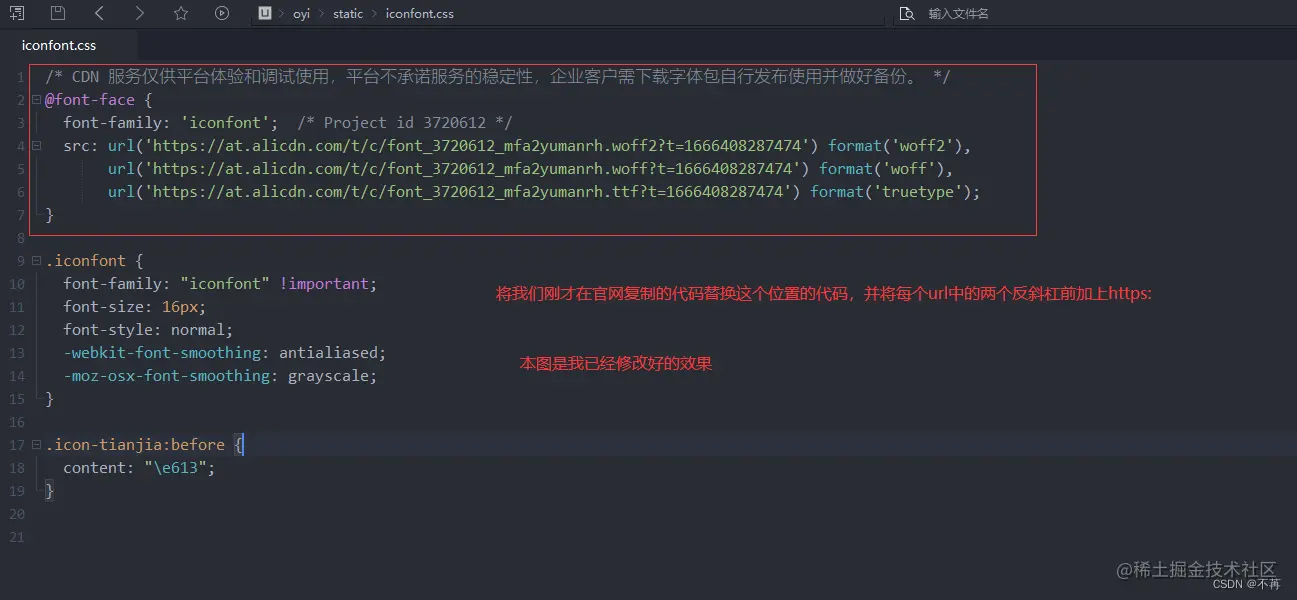Navigate back with the left arrow icon
Screen dimensions: 1297x600
coord(97,13)
